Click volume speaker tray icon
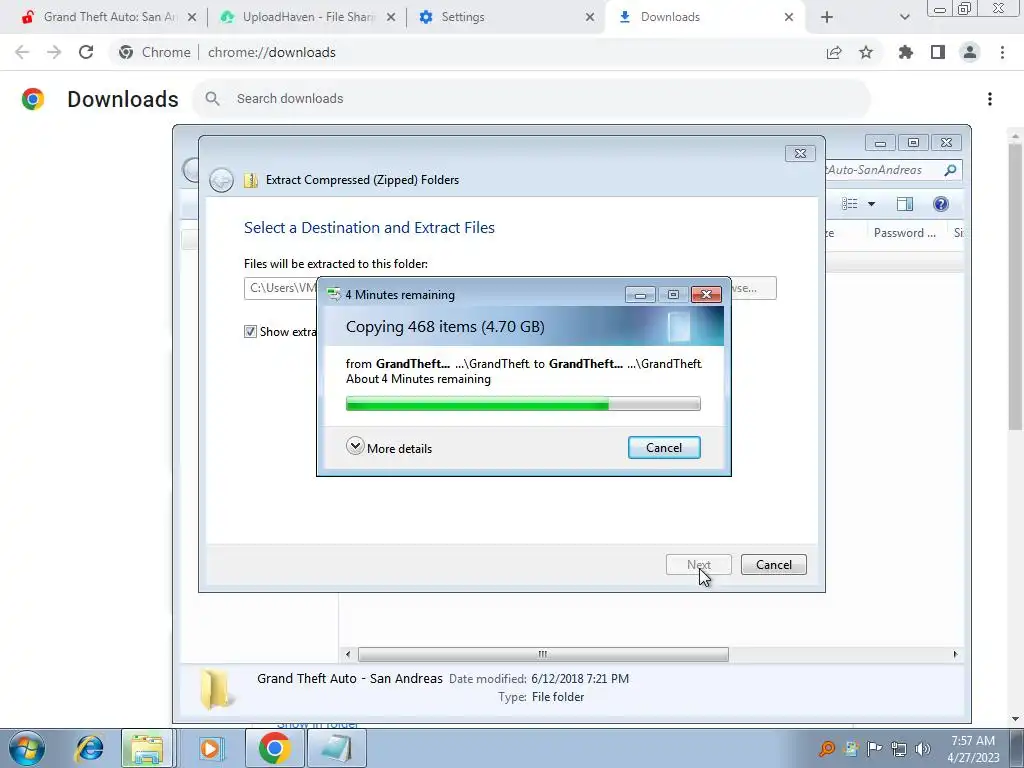This screenshot has height=768, width=1024. click(923, 748)
